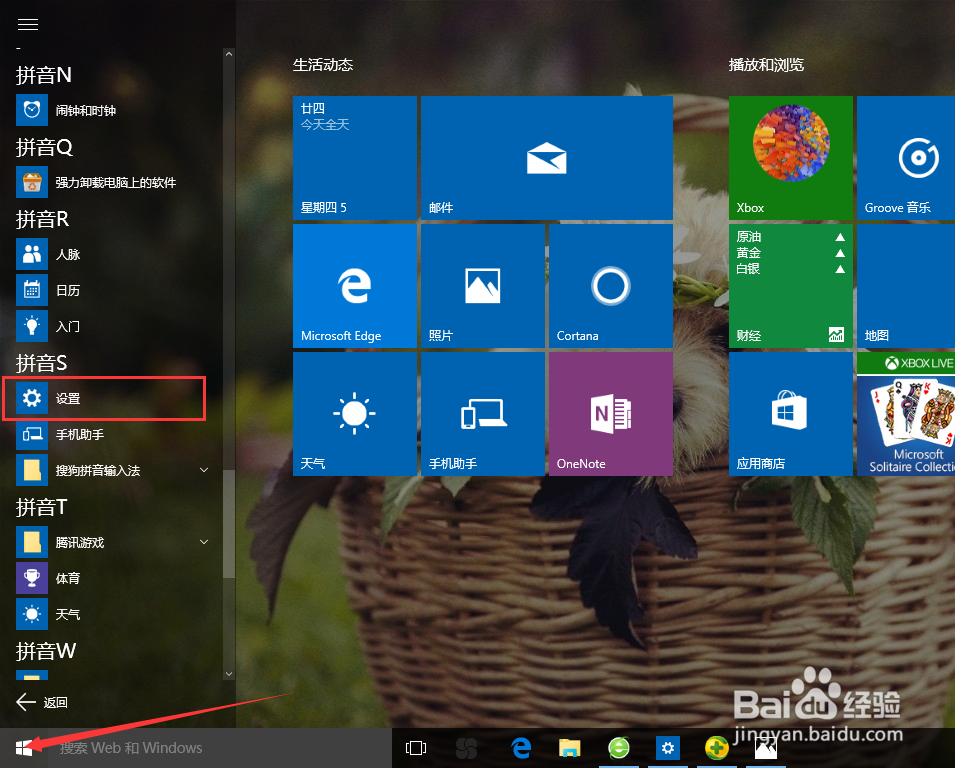Jump via 拼音N letter header

point(44,75)
